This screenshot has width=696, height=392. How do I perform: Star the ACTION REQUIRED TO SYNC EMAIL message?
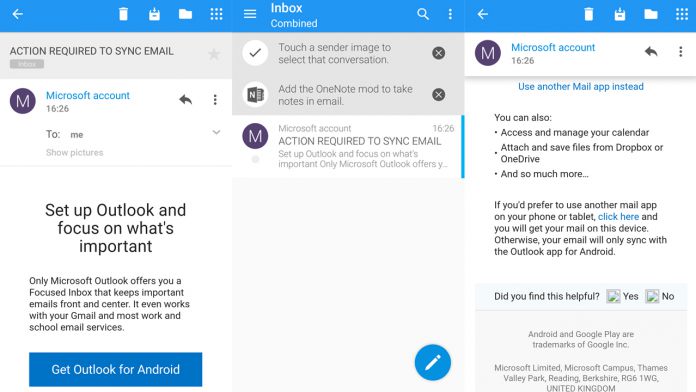(214, 54)
